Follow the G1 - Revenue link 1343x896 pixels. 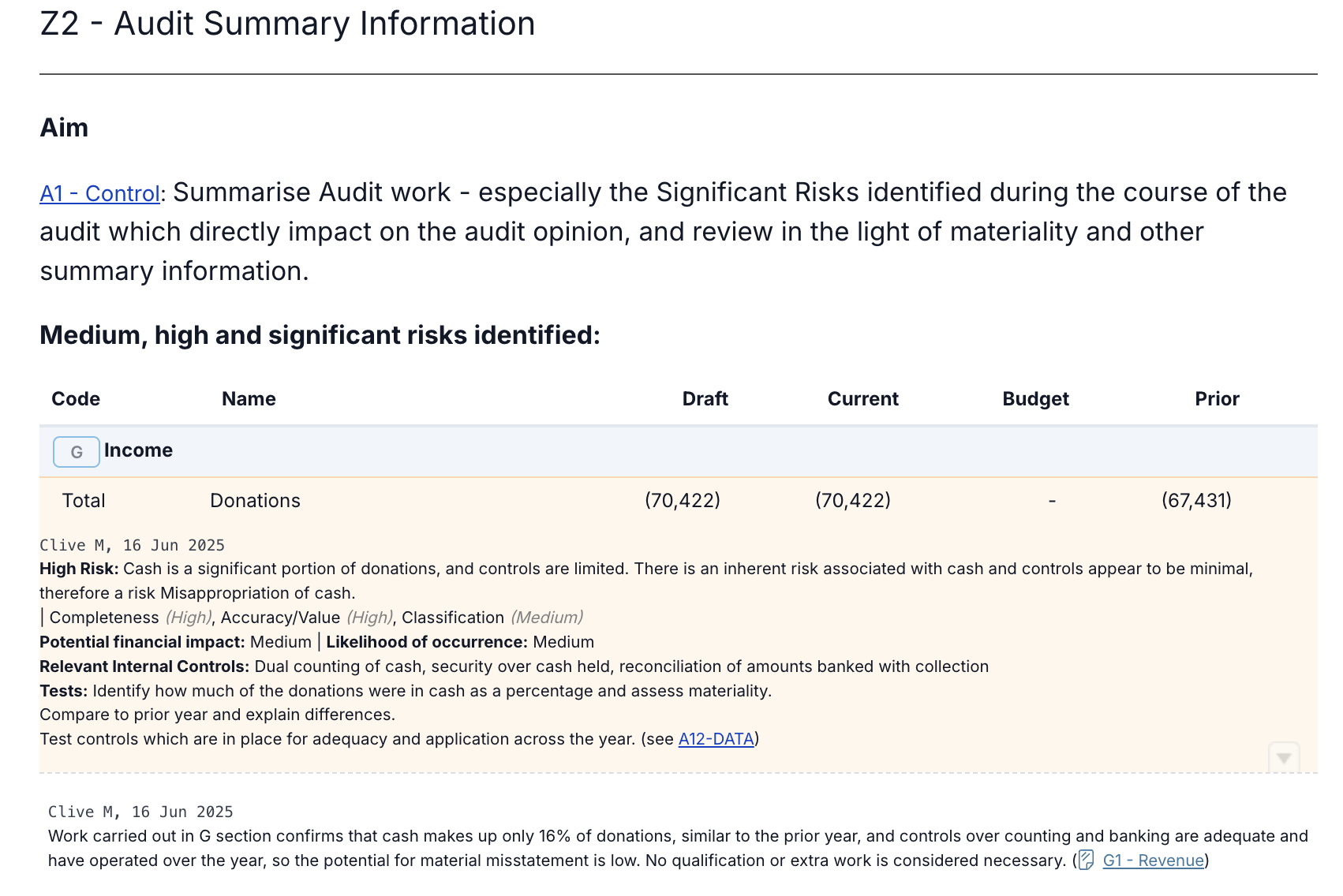(1153, 861)
